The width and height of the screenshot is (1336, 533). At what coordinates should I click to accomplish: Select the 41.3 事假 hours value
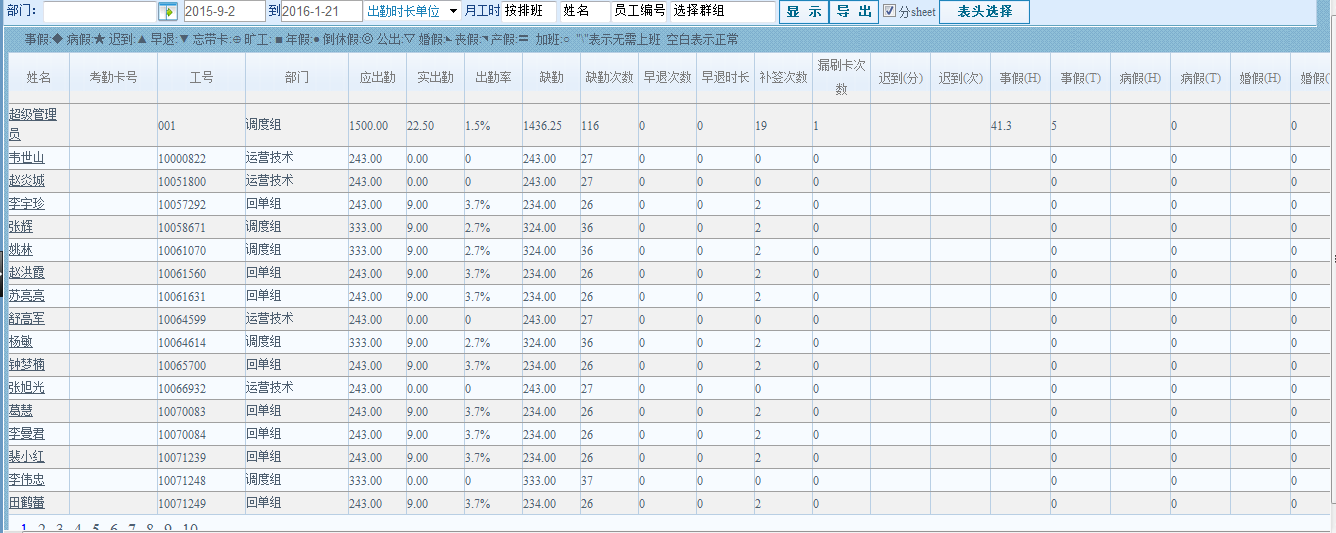1001,125
